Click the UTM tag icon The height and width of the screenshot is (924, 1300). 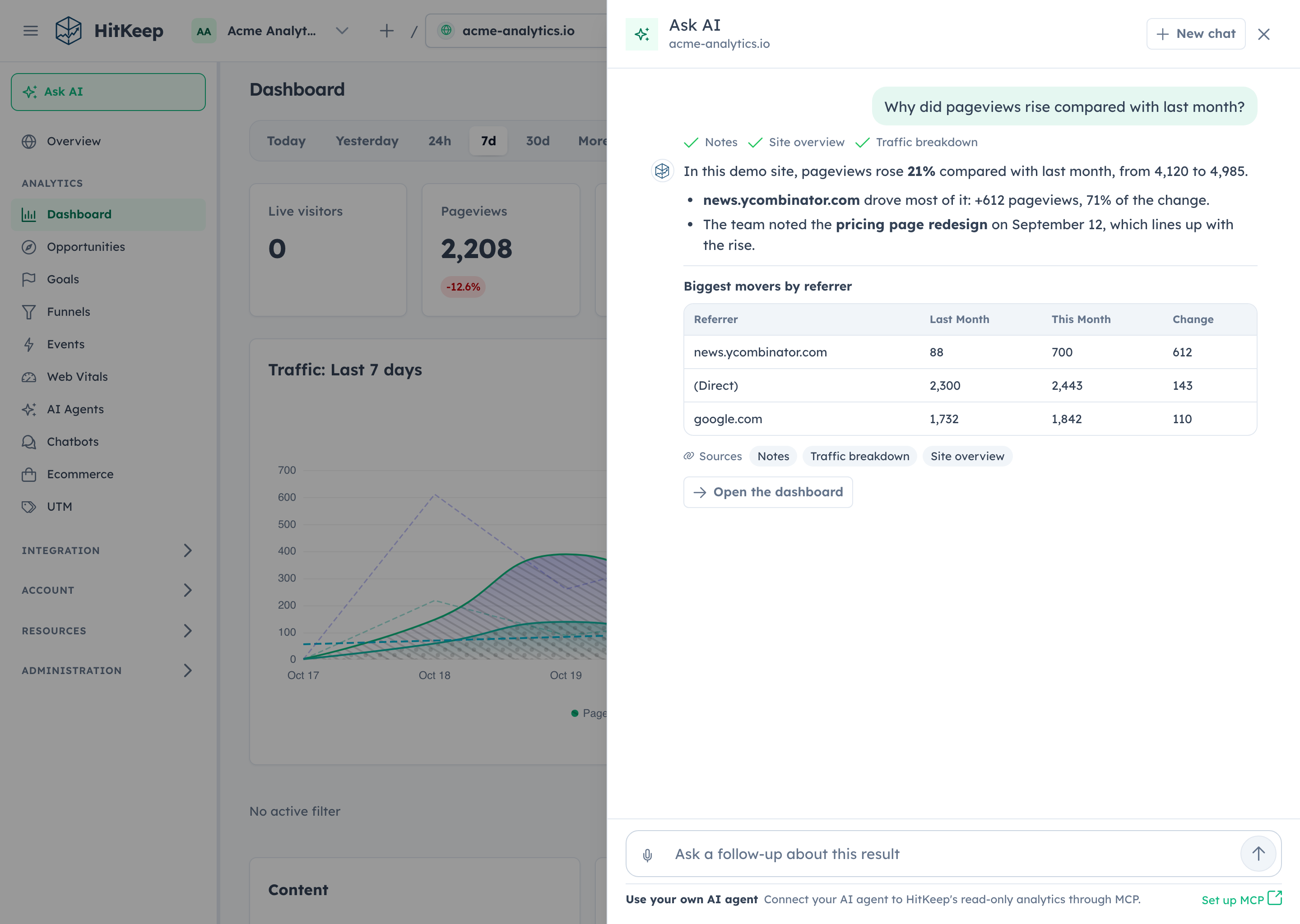click(x=29, y=506)
